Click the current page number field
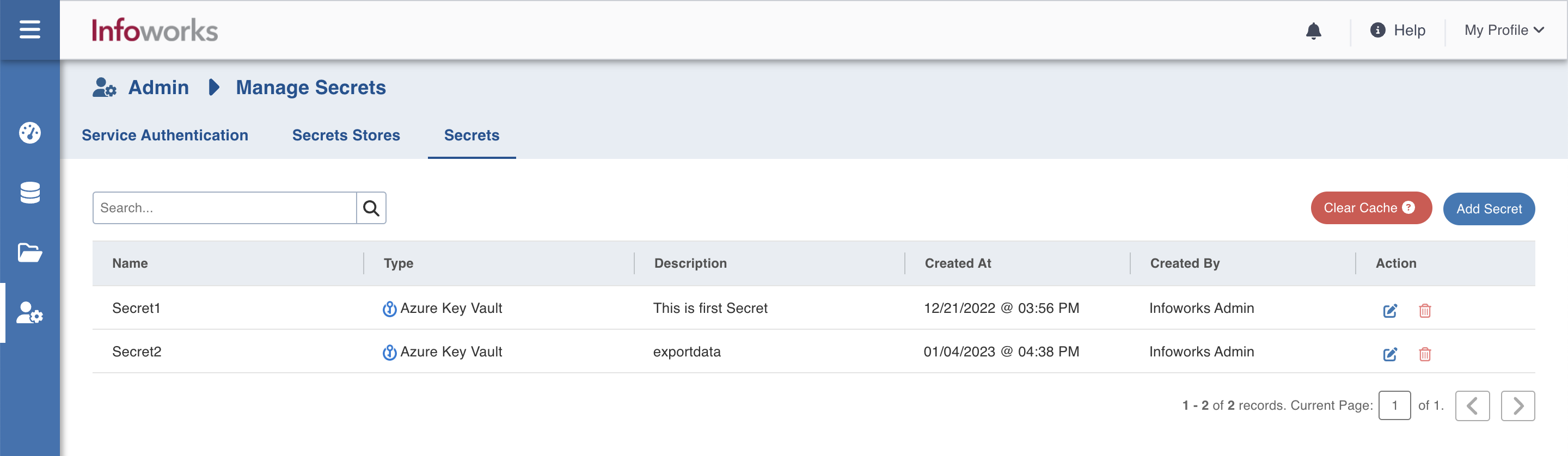Image resolution: width=1568 pixels, height=456 pixels. 1394,405
